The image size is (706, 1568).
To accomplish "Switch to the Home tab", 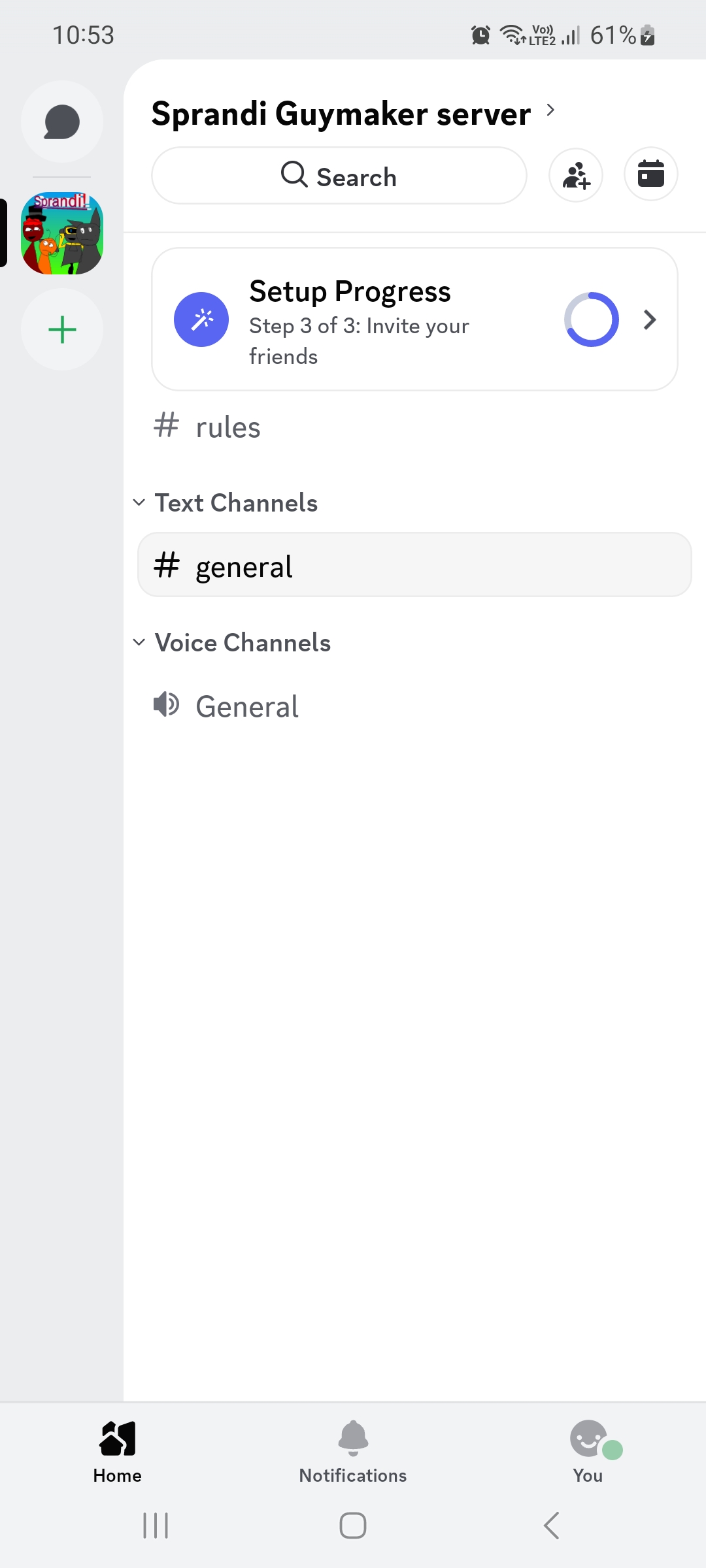I will click(x=118, y=1449).
